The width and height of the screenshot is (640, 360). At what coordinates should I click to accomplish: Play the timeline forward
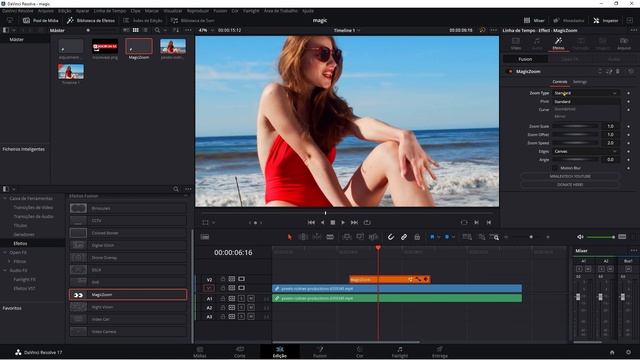(x=343, y=222)
